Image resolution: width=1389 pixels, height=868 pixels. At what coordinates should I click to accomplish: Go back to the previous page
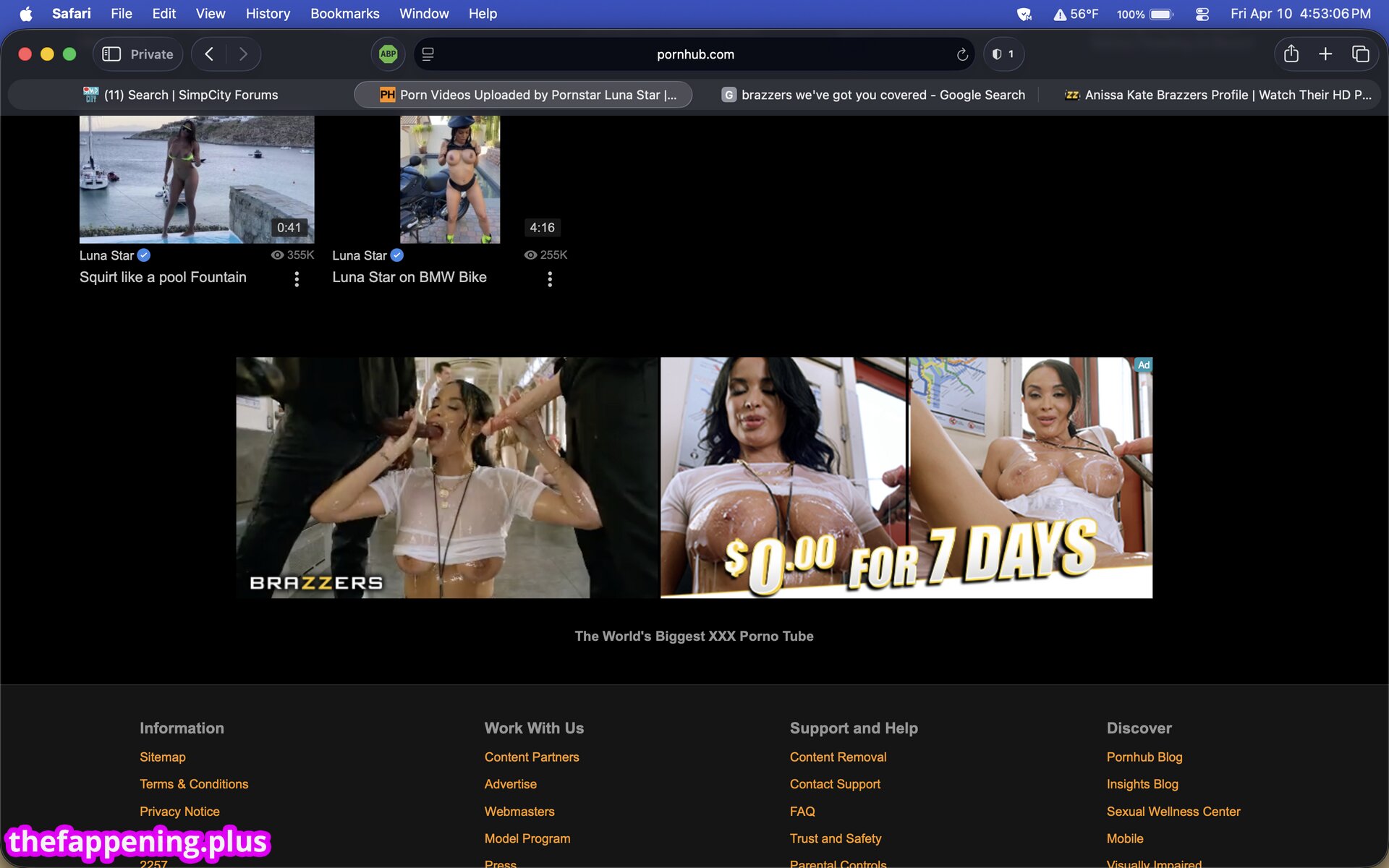point(209,54)
